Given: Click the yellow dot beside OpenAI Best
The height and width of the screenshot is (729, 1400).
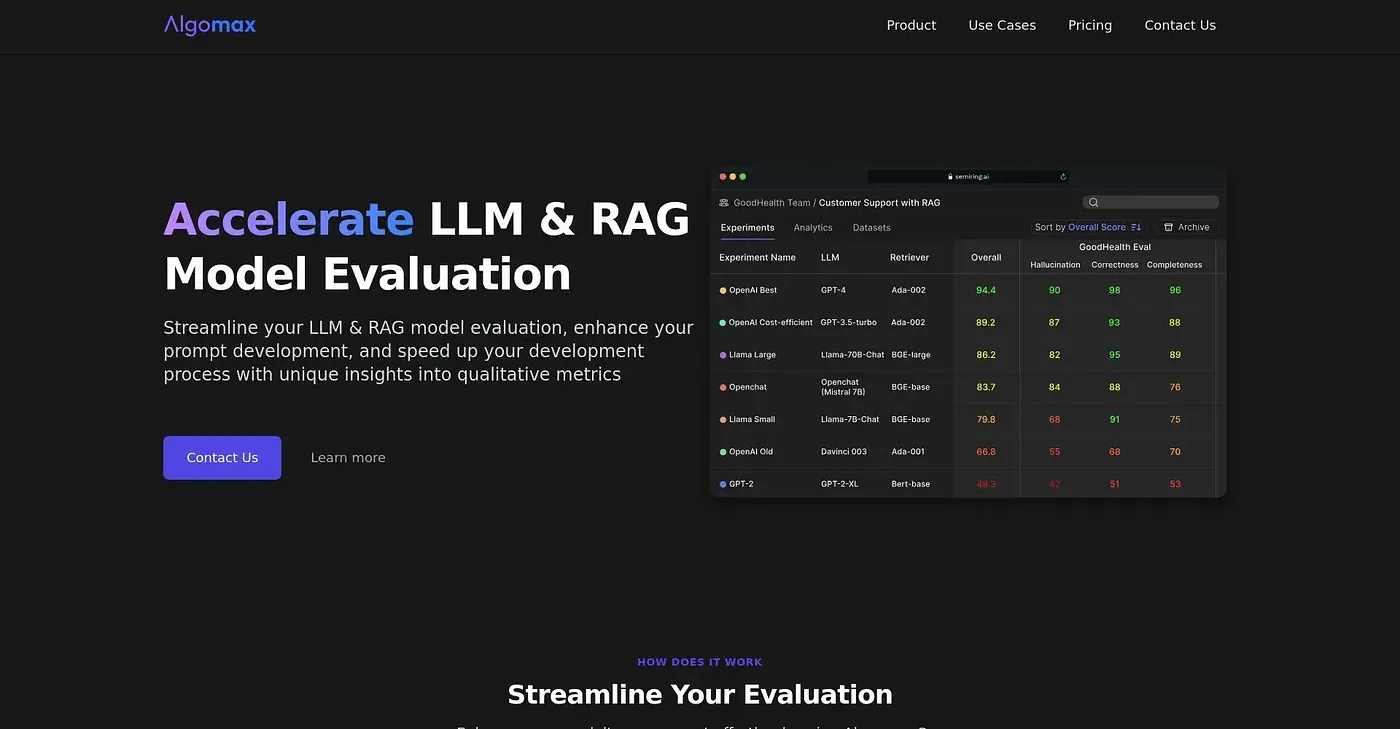Looking at the screenshot, I should (723, 291).
